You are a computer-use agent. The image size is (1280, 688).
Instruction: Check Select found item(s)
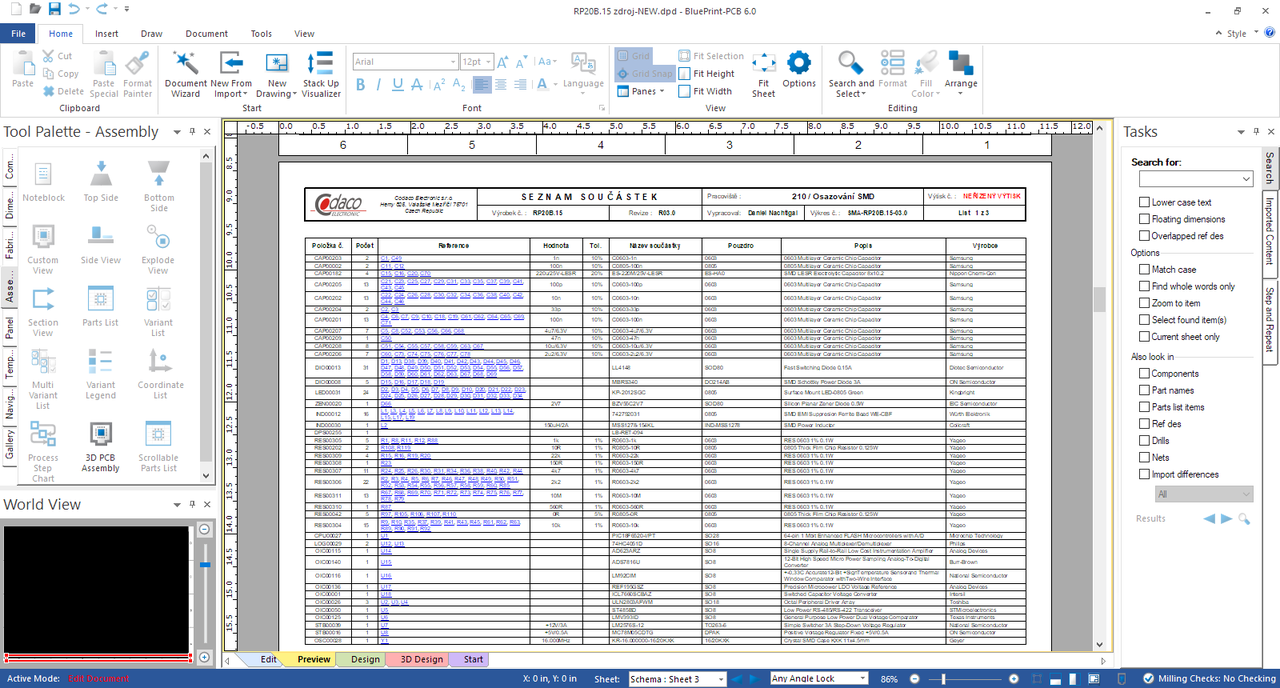[x=1144, y=320]
